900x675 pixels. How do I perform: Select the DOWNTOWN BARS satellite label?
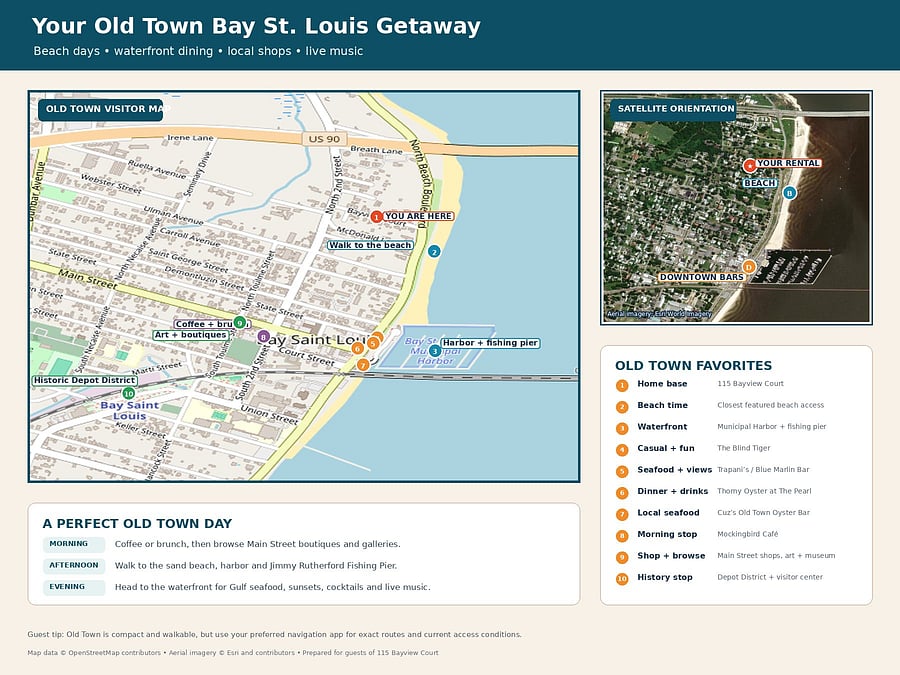click(x=701, y=277)
